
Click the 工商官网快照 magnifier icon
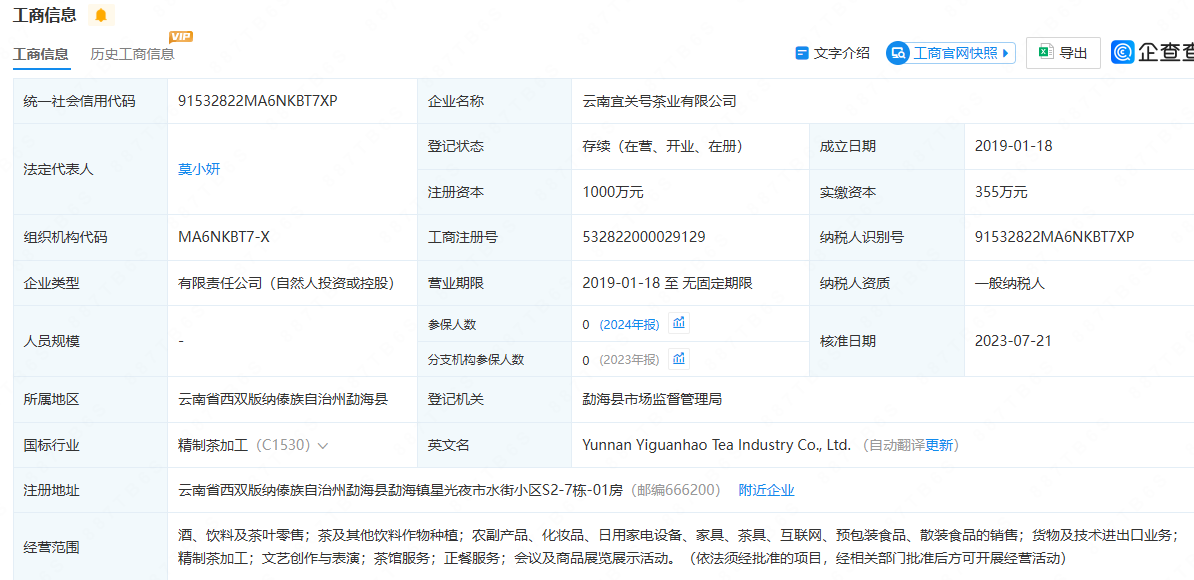pyautogui.click(x=898, y=53)
